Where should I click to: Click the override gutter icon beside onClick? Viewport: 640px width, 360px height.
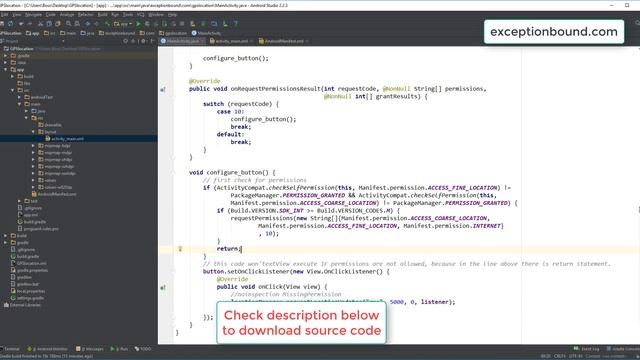tap(162, 287)
